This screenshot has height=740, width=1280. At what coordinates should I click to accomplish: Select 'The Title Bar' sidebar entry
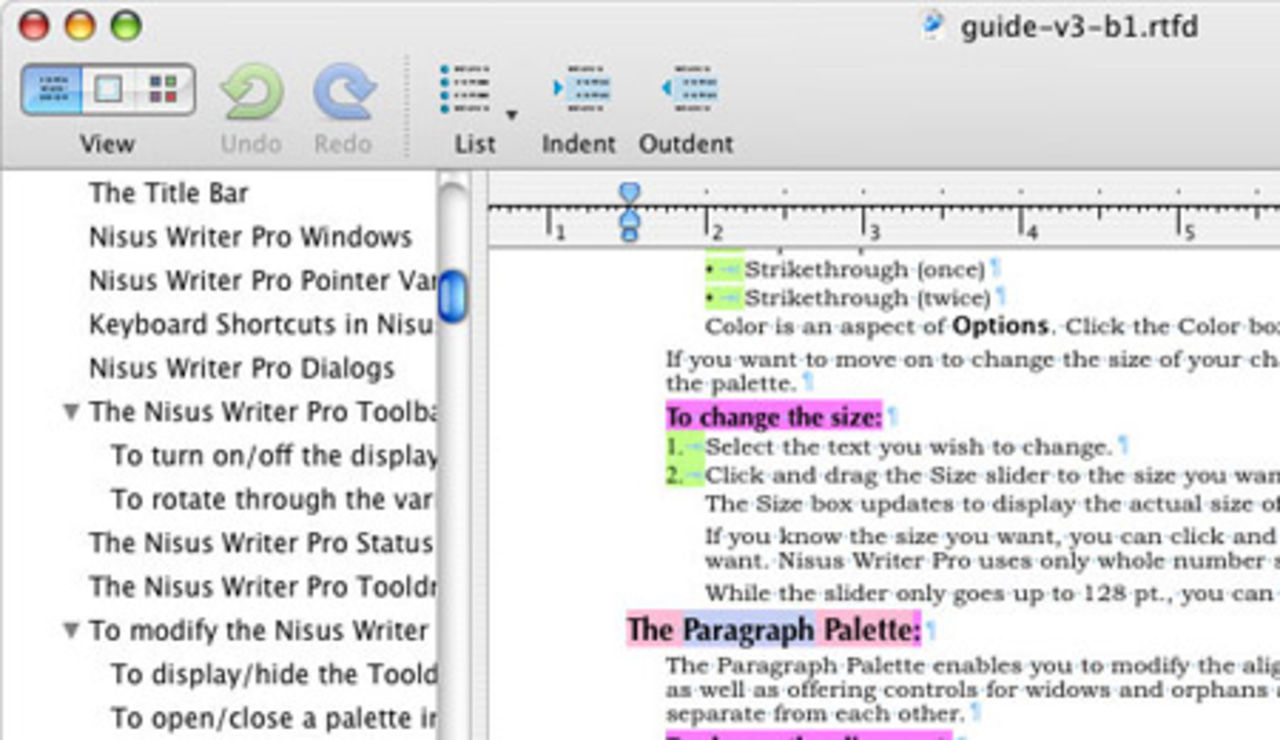pyautogui.click(x=169, y=193)
